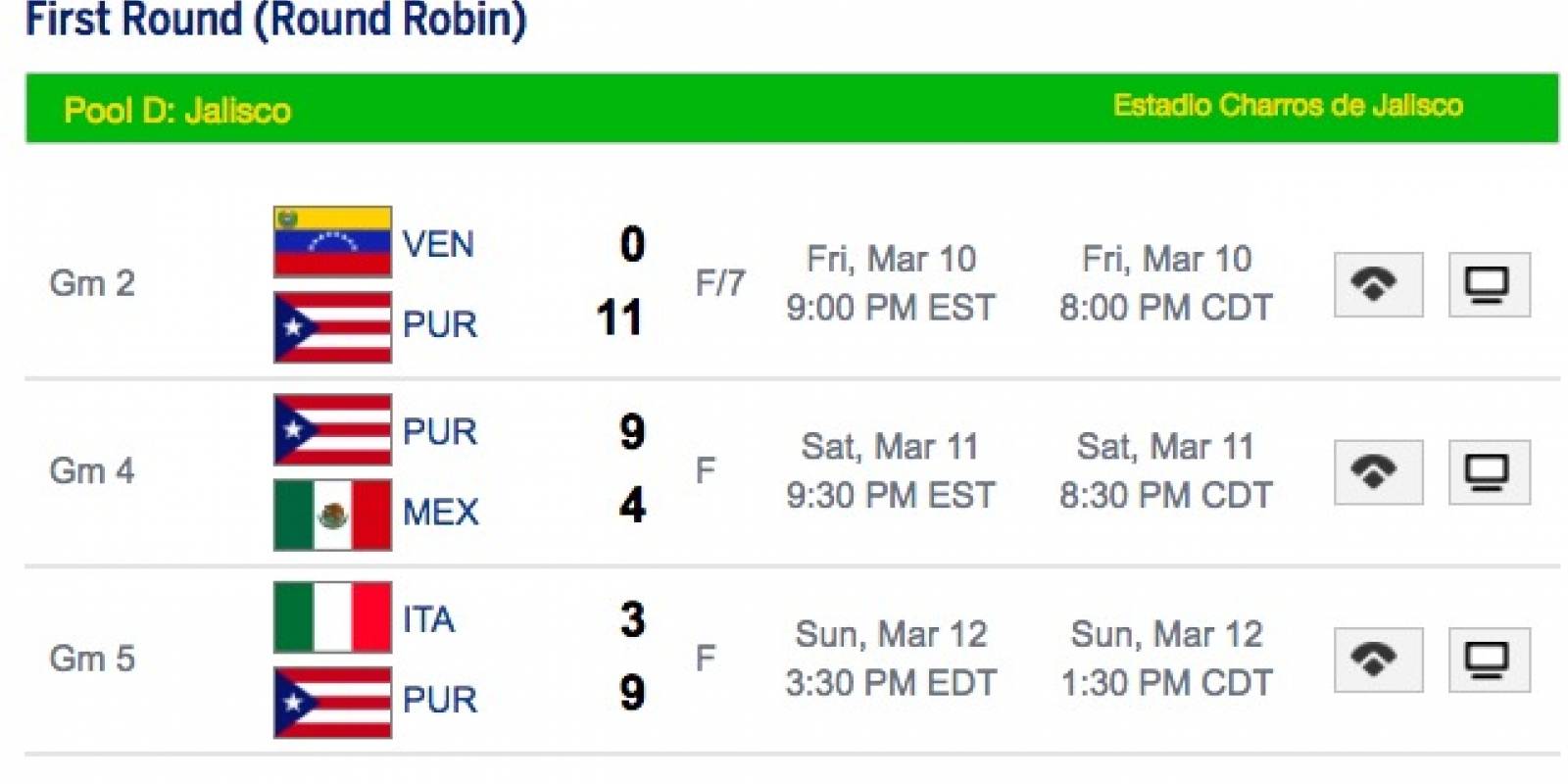This screenshot has width=1568, height=784.
Task: Open Estadio Charros de Jalisco venue link
Action: (x=1288, y=105)
